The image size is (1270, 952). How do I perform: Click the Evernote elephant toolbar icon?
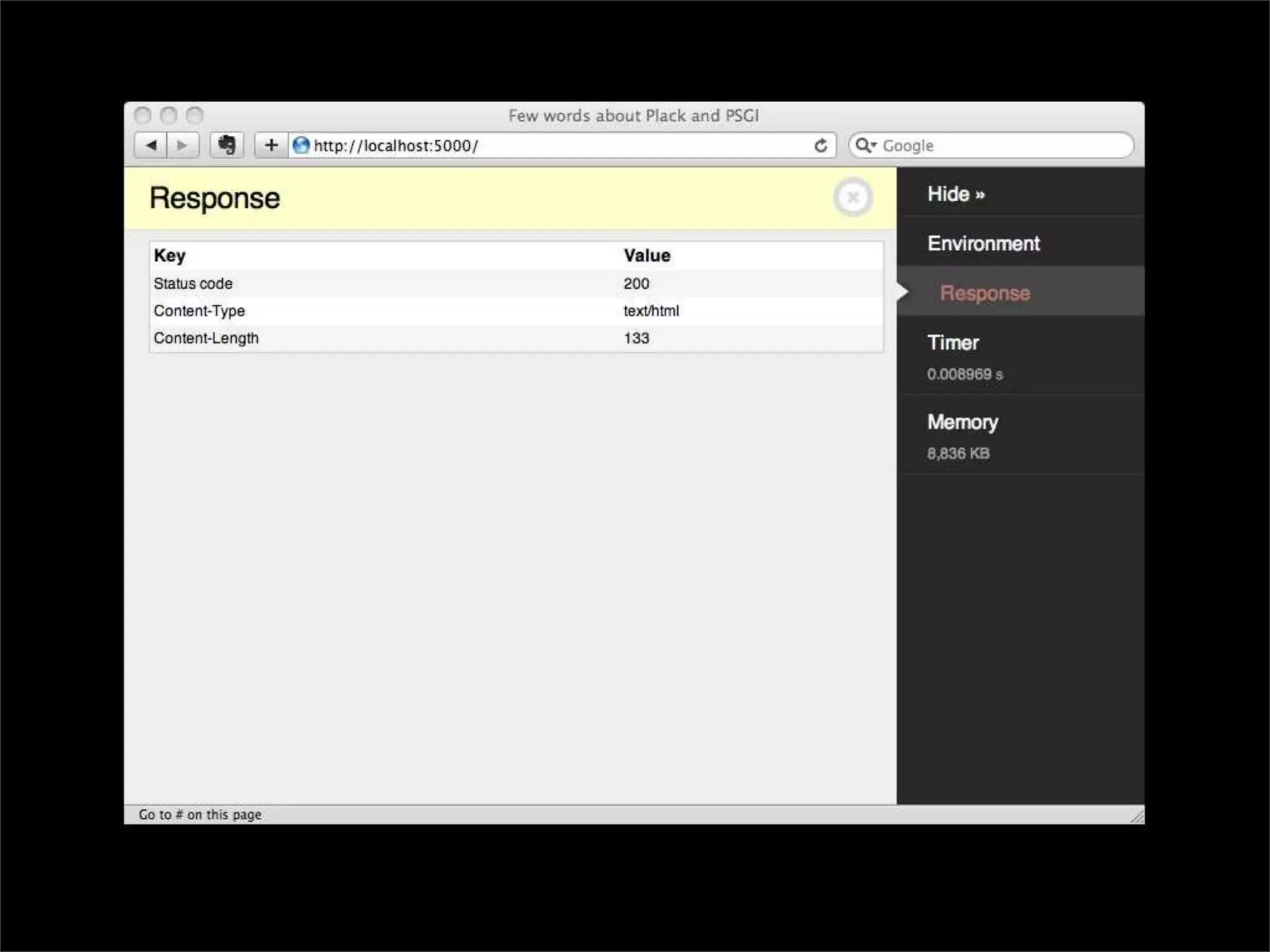coord(227,146)
